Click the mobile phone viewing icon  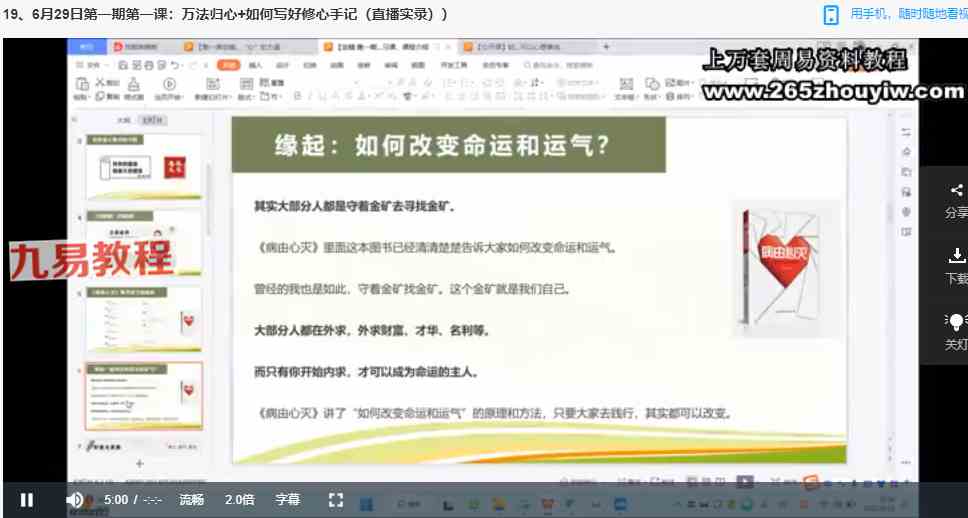click(831, 14)
